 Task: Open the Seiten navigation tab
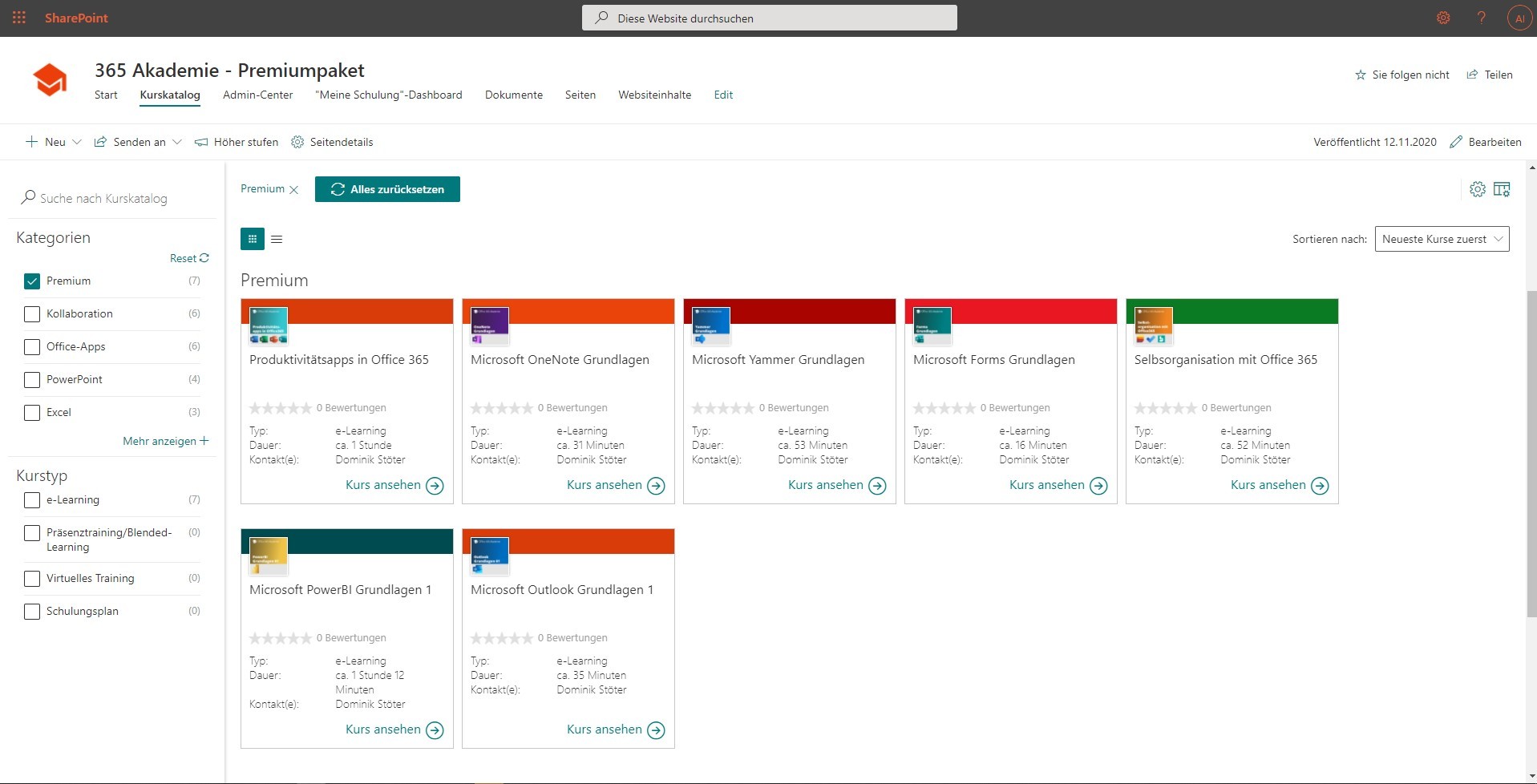[580, 95]
